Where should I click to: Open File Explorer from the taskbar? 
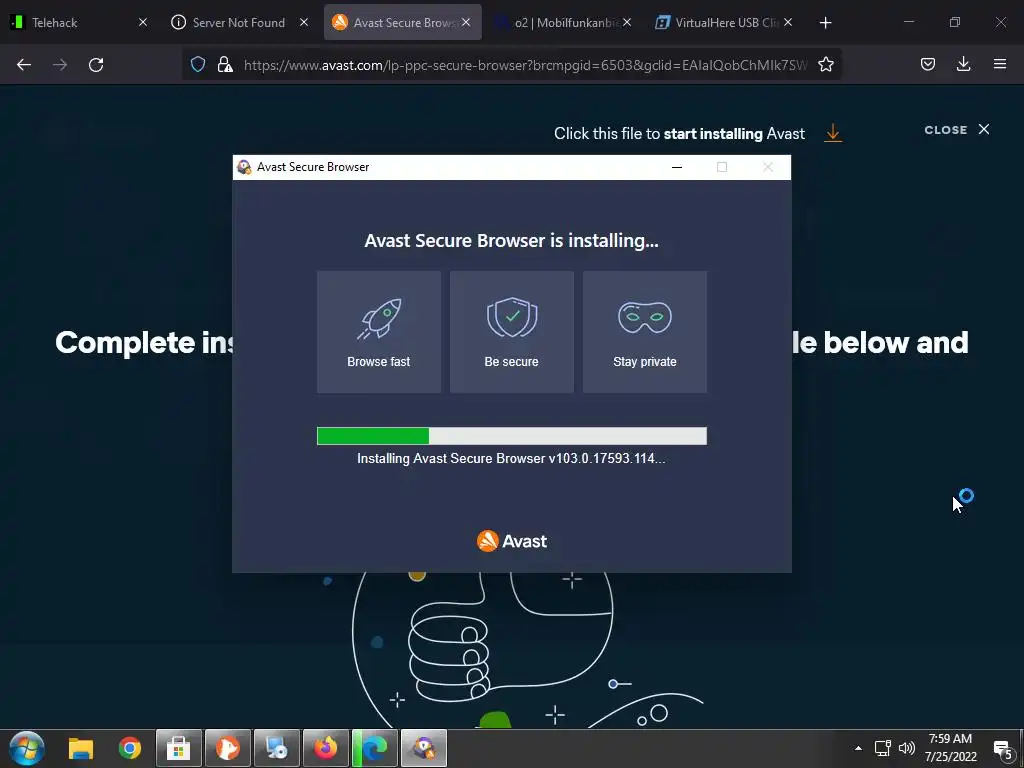81,748
